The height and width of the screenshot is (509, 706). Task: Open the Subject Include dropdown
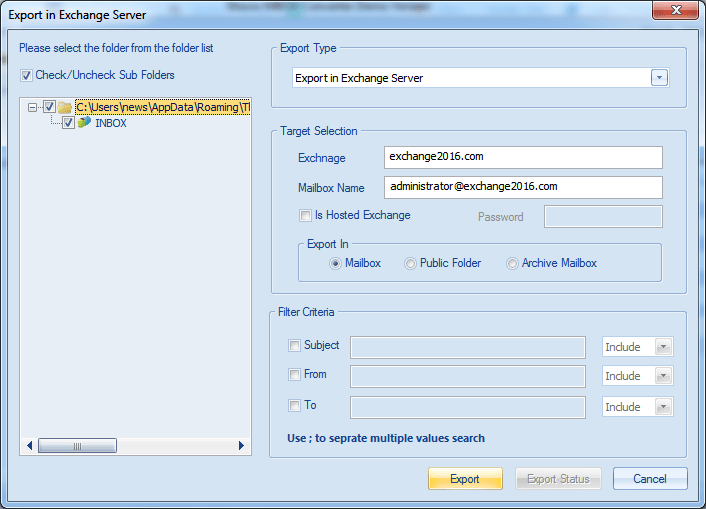point(662,347)
